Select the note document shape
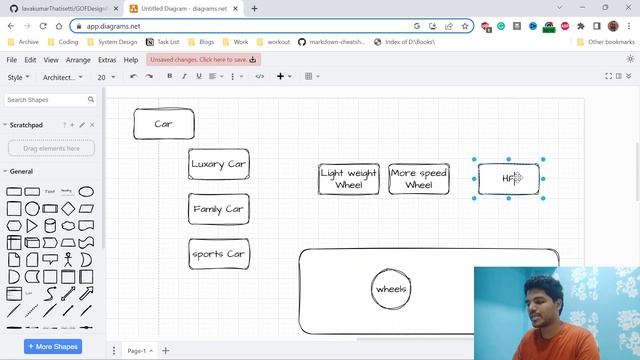Screen dimensions: 640x360 tap(14, 260)
